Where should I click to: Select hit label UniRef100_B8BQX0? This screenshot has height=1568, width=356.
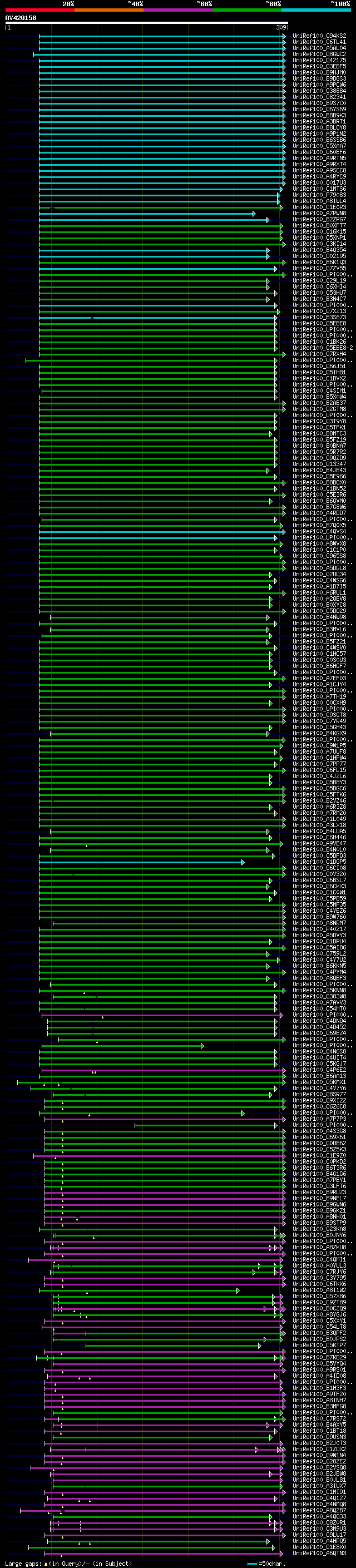coord(319,482)
